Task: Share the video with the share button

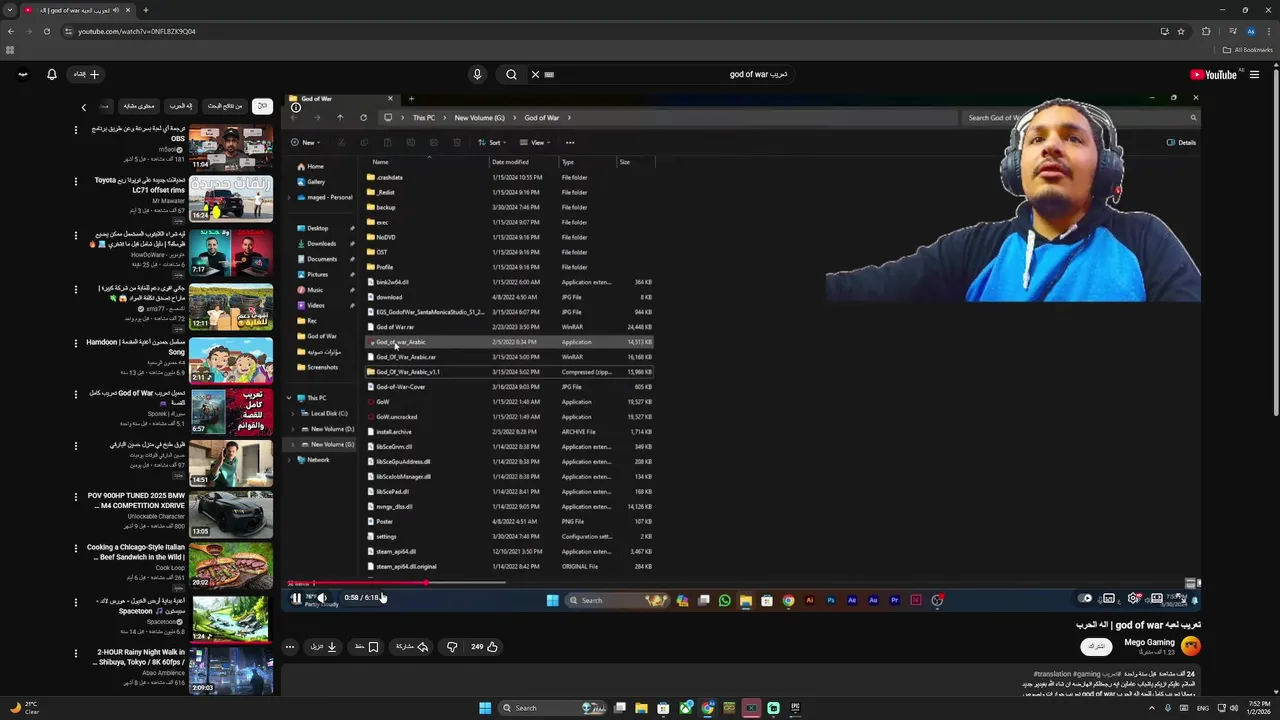Action: click(412, 647)
